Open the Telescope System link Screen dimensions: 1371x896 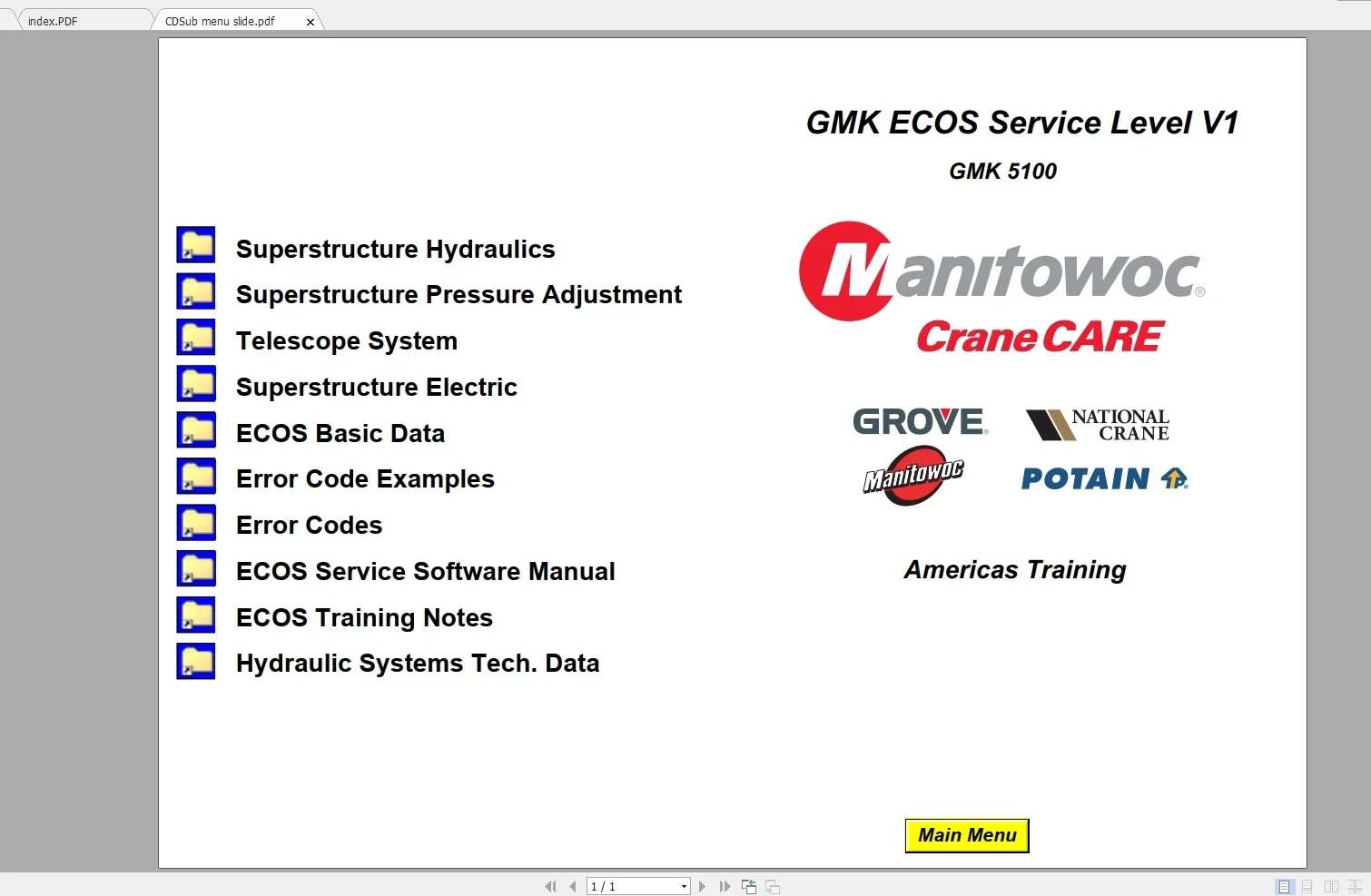click(x=346, y=340)
